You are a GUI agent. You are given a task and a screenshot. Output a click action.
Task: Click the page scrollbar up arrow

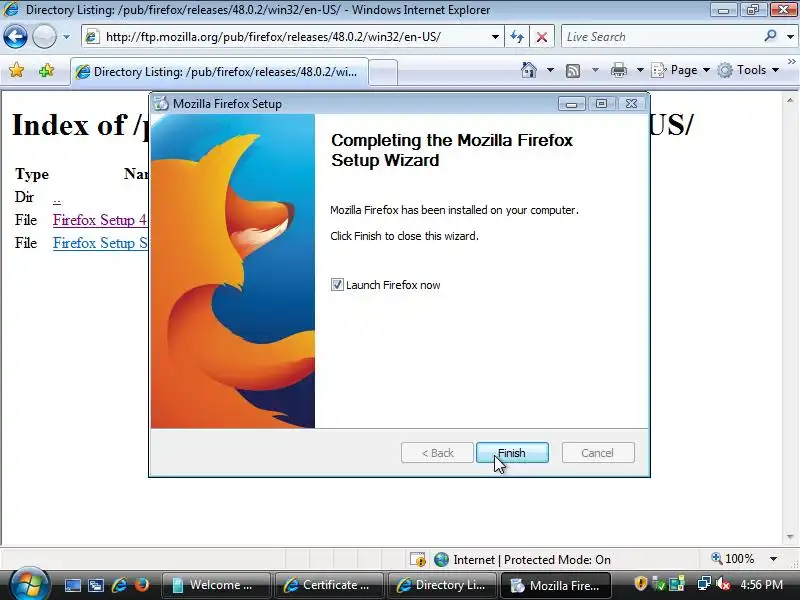pyautogui.click(x=790, y=100)
